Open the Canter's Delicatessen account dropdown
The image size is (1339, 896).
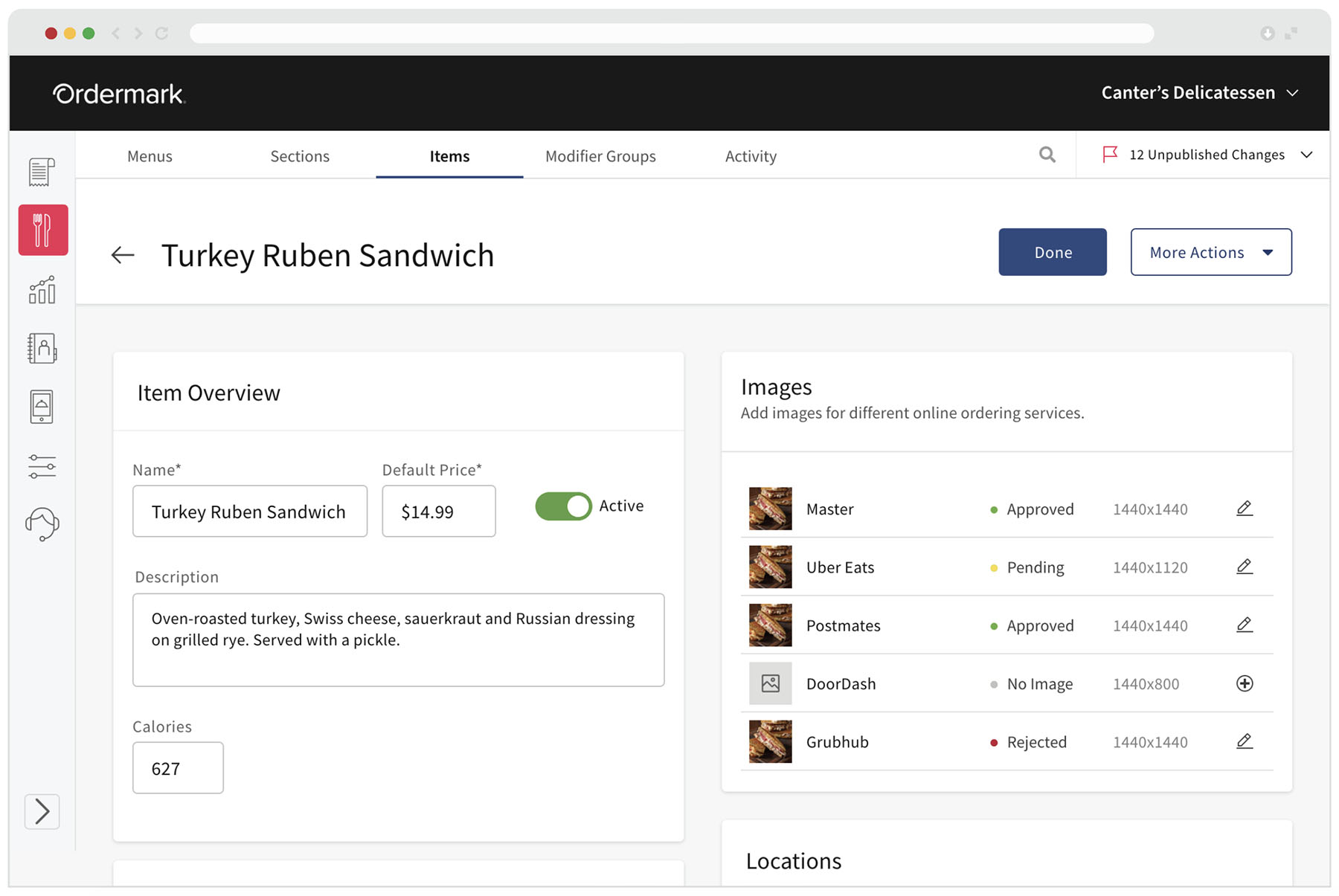pyautogui.click(x=1200, y=93)
